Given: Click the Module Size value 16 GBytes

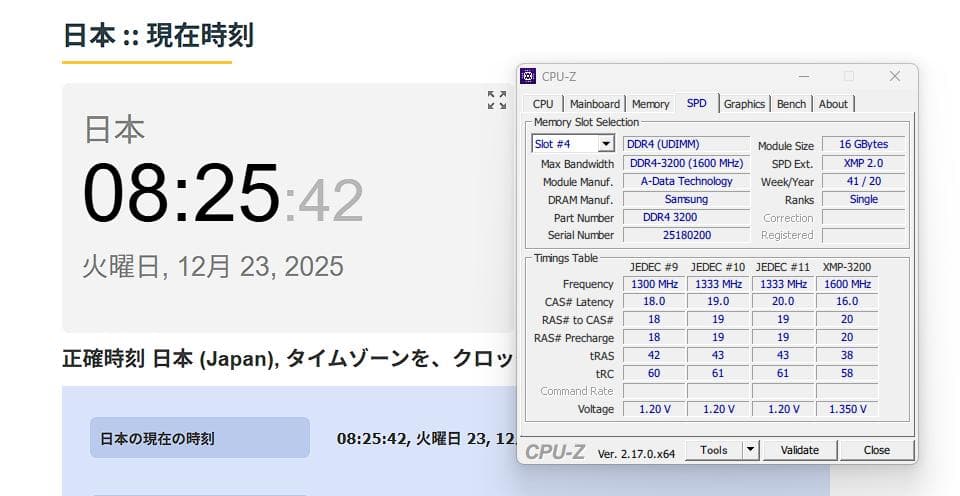Looking at the screenshot, I should click(863, 145).
